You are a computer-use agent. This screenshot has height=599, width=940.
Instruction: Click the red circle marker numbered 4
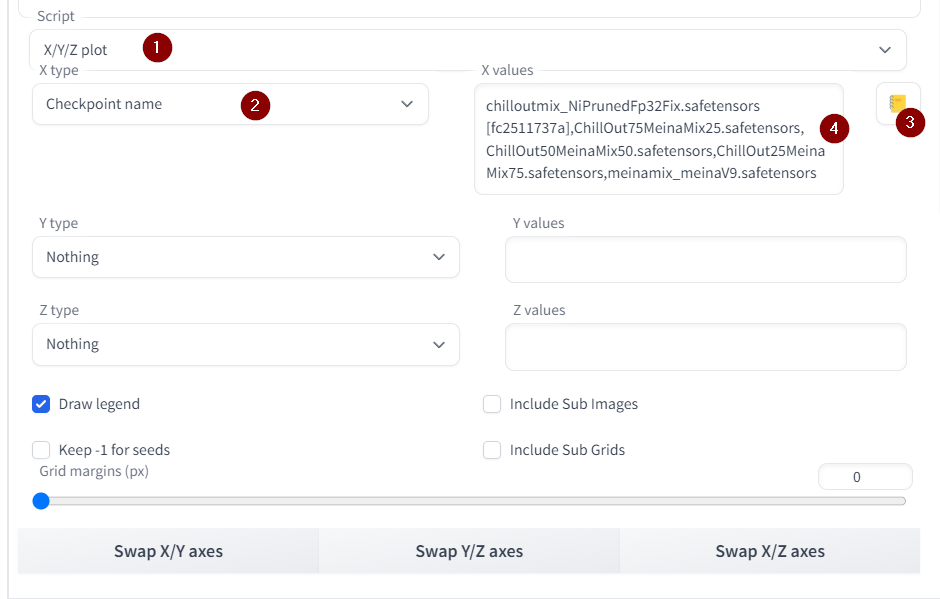[x=834, y=128]
